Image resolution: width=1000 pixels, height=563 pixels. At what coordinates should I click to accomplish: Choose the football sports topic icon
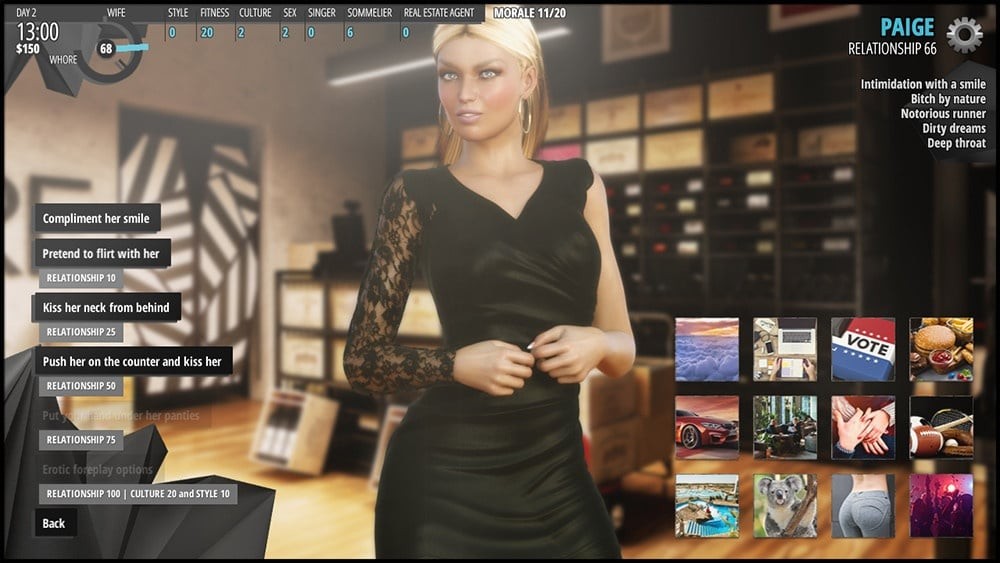pos(941,427)
